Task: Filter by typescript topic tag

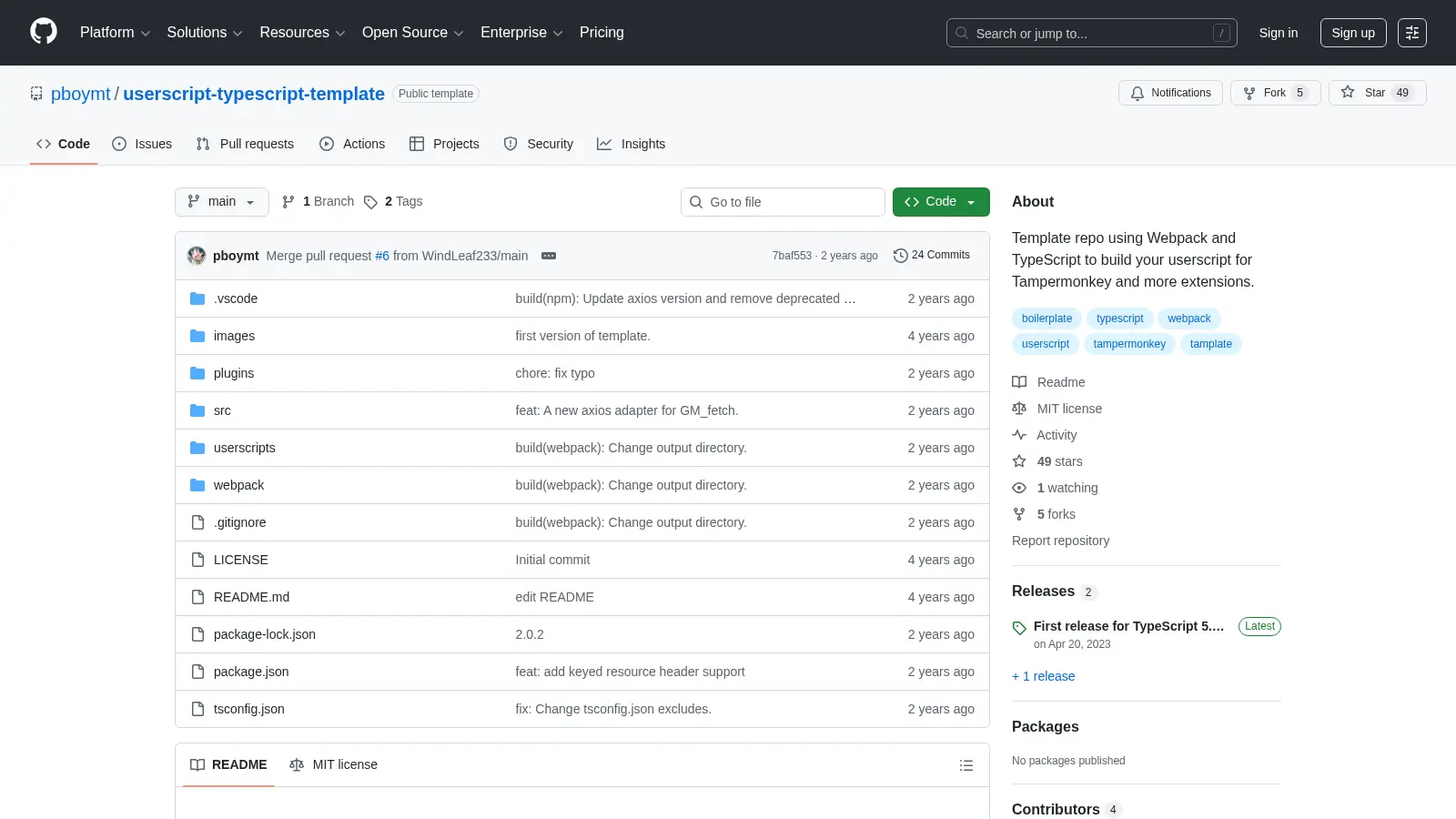Action: click(1119, 318)
